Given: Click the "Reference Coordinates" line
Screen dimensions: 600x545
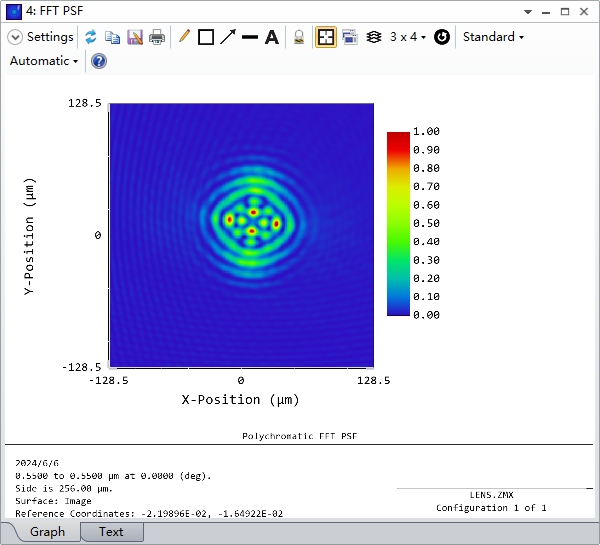Looking at the screenshot, I should click(149, 514).
